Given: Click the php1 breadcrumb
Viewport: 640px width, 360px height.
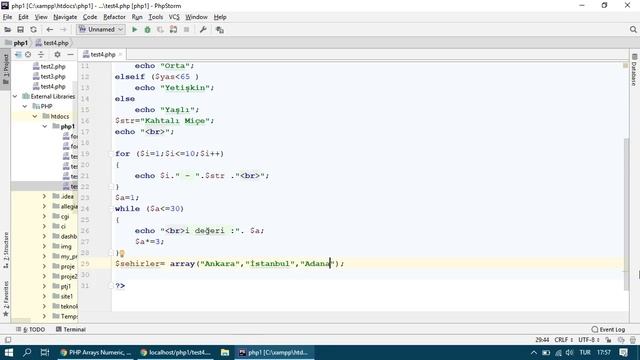Looking at the screenshot, I should coord(17,42).
